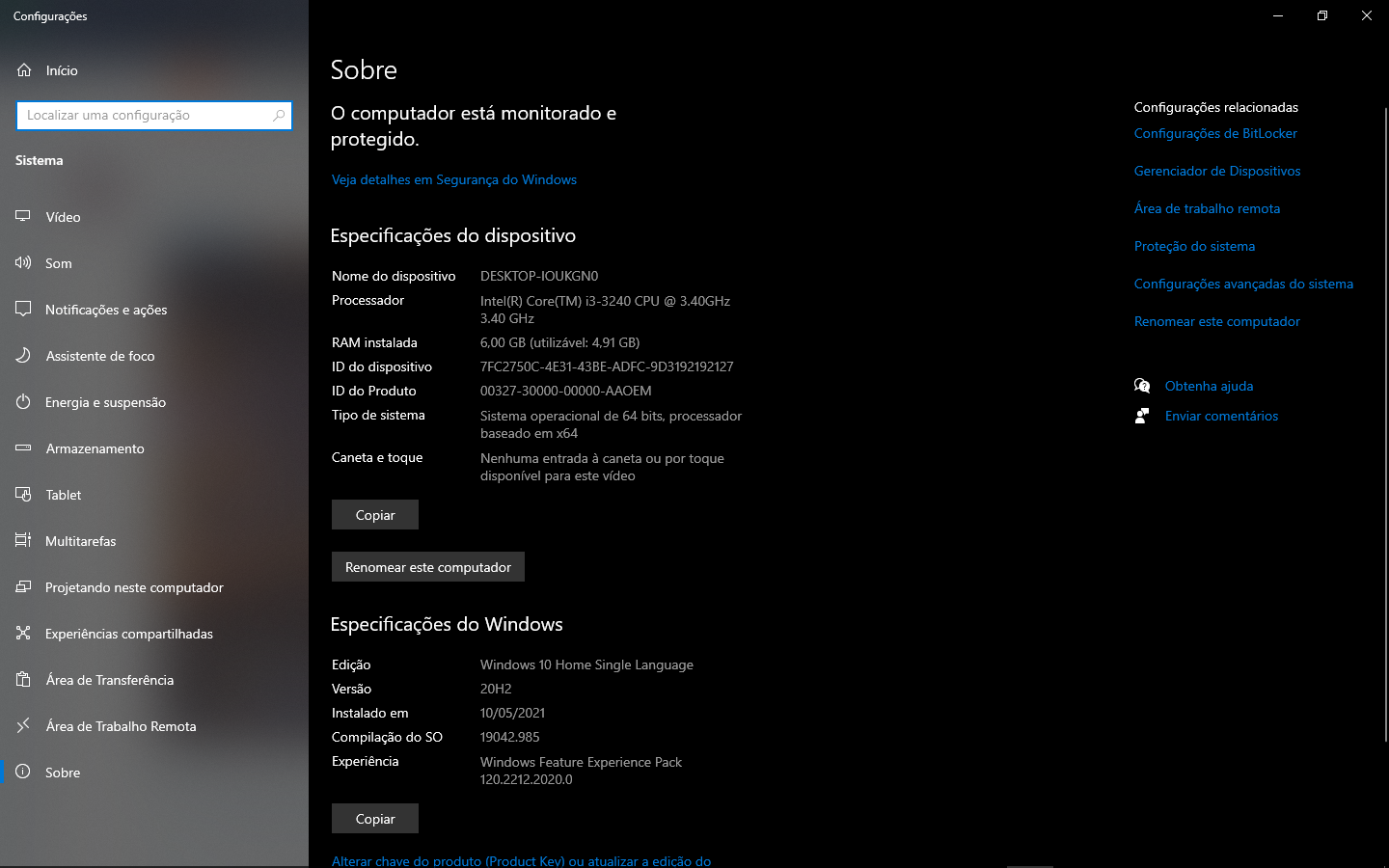Select the Tablet settings entry
The width and height of the screenshot is (1389, 868).
[x=154, y=495]
